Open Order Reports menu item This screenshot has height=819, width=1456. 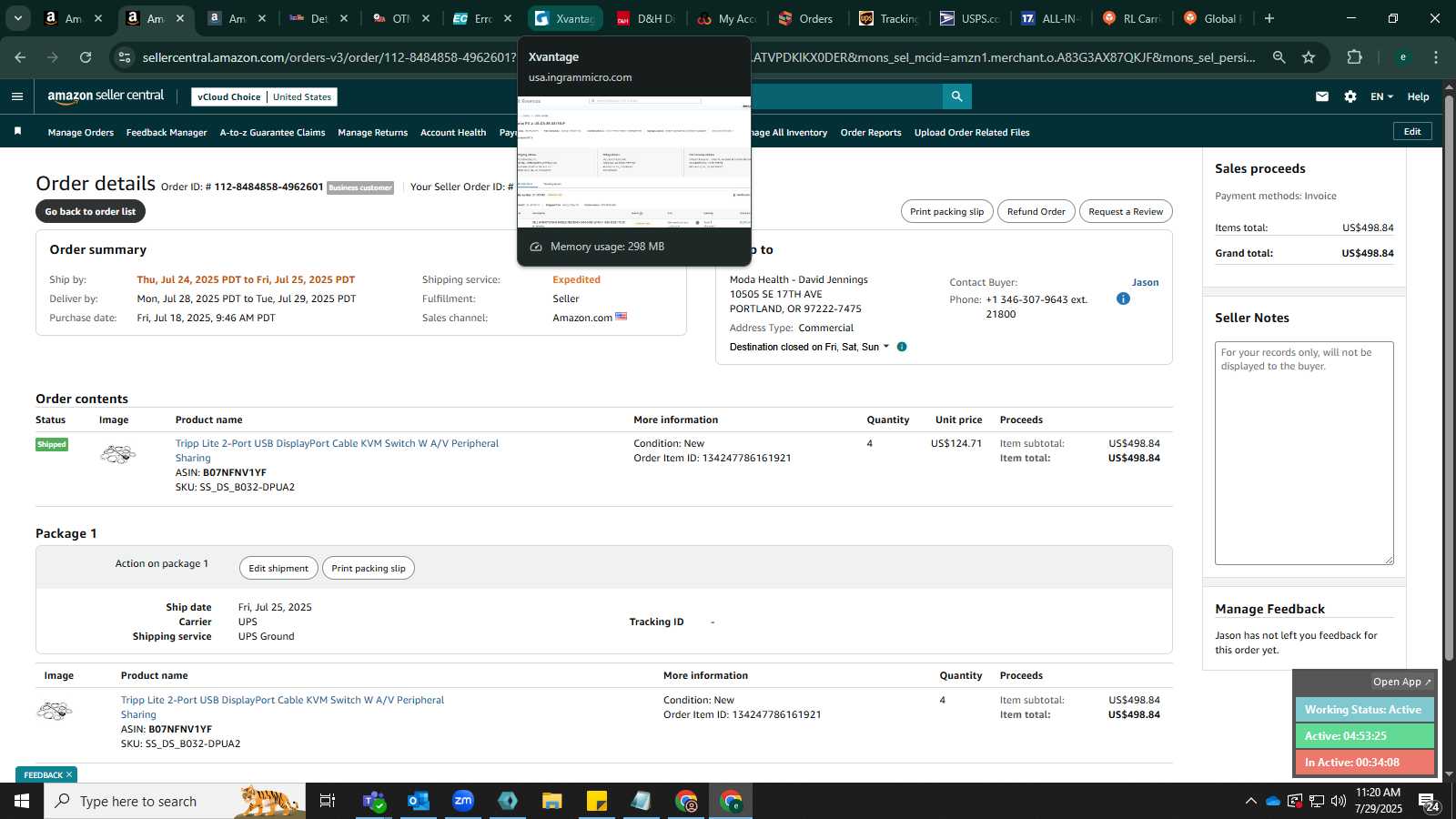(871, 133)
